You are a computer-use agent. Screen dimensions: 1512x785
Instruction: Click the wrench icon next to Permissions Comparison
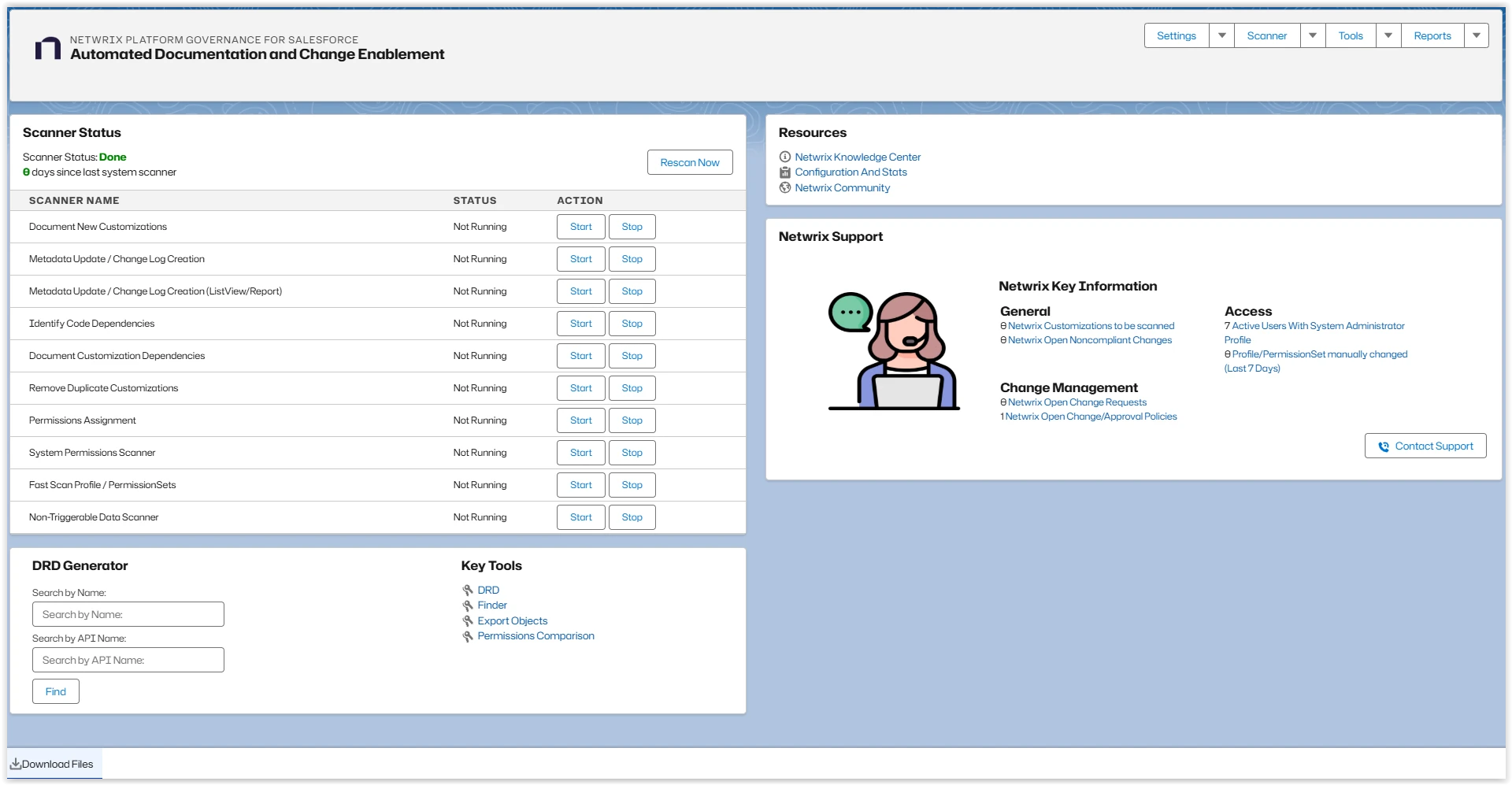pos(468,636)
